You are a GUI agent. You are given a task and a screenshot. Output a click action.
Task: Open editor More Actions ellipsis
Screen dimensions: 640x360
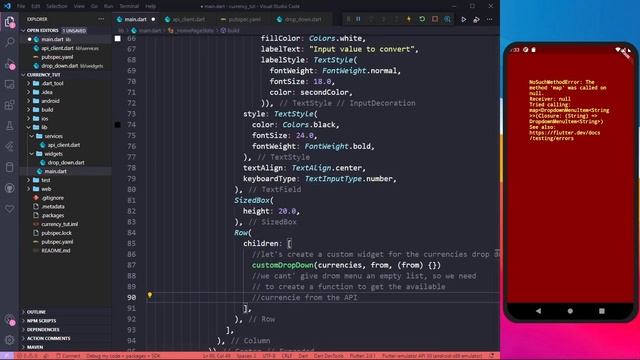489,19
